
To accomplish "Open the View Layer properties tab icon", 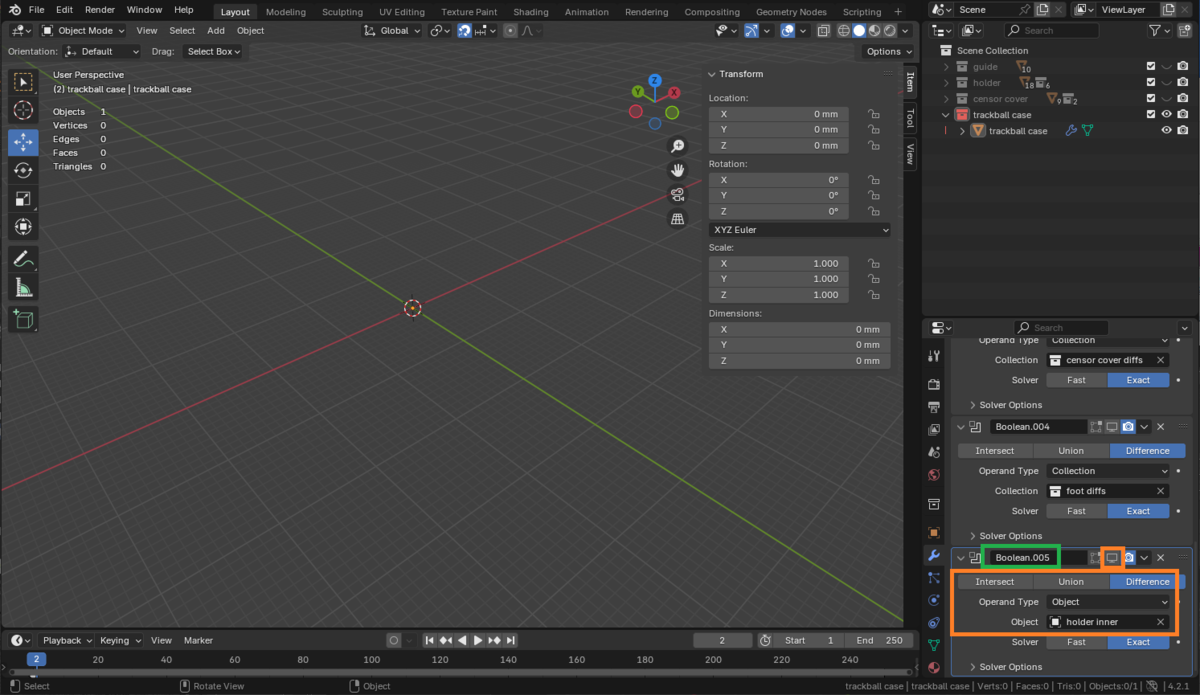I will click(x=934, y=430).
